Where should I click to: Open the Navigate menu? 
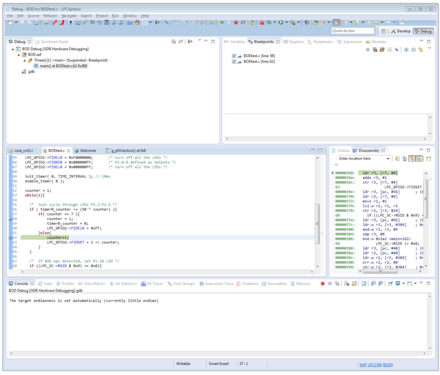[69, 16]
